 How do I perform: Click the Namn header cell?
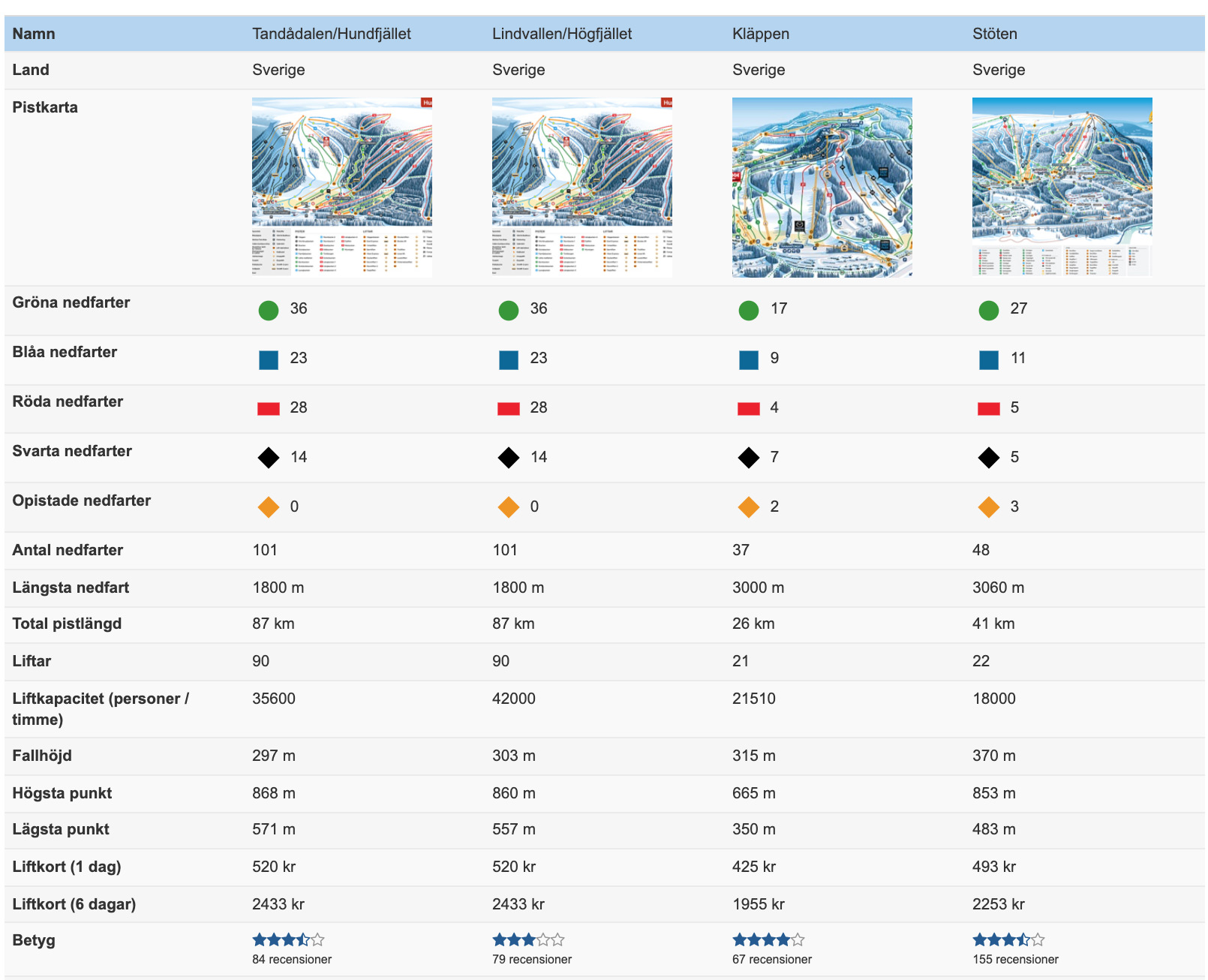click(x=34, y=34)
